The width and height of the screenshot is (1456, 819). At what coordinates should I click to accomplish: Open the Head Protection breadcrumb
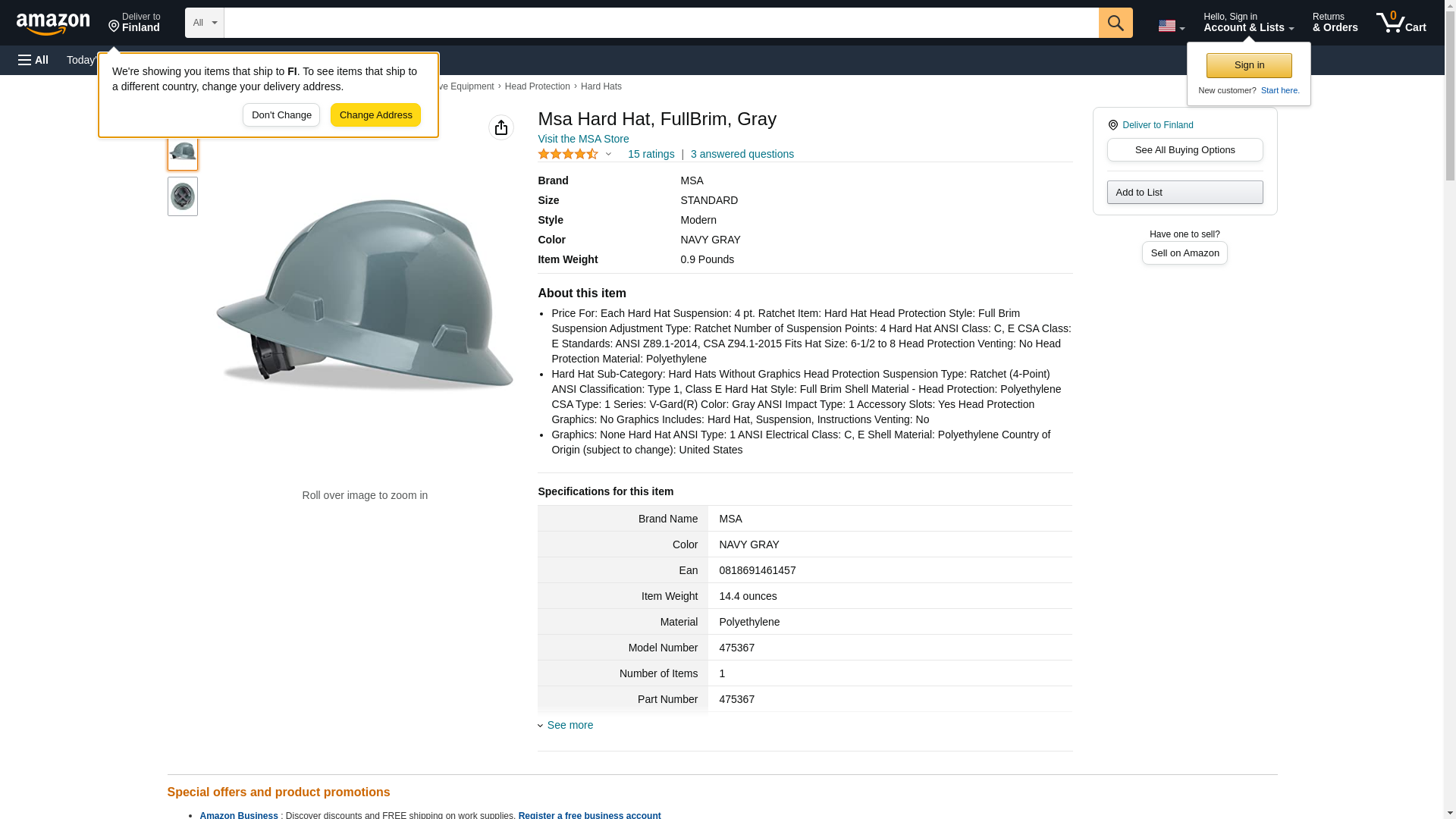click(x=537, y=86)
